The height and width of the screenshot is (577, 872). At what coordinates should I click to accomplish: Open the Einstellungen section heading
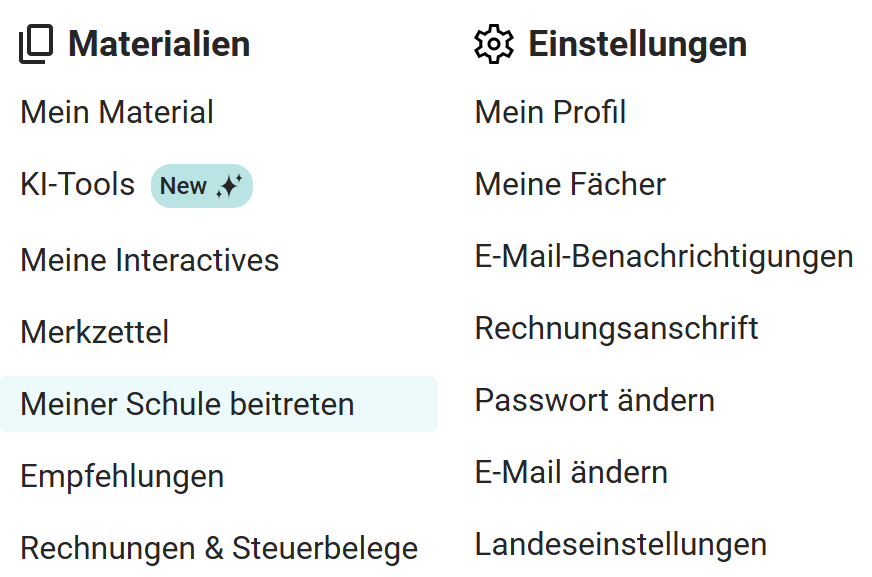point(637,44)
